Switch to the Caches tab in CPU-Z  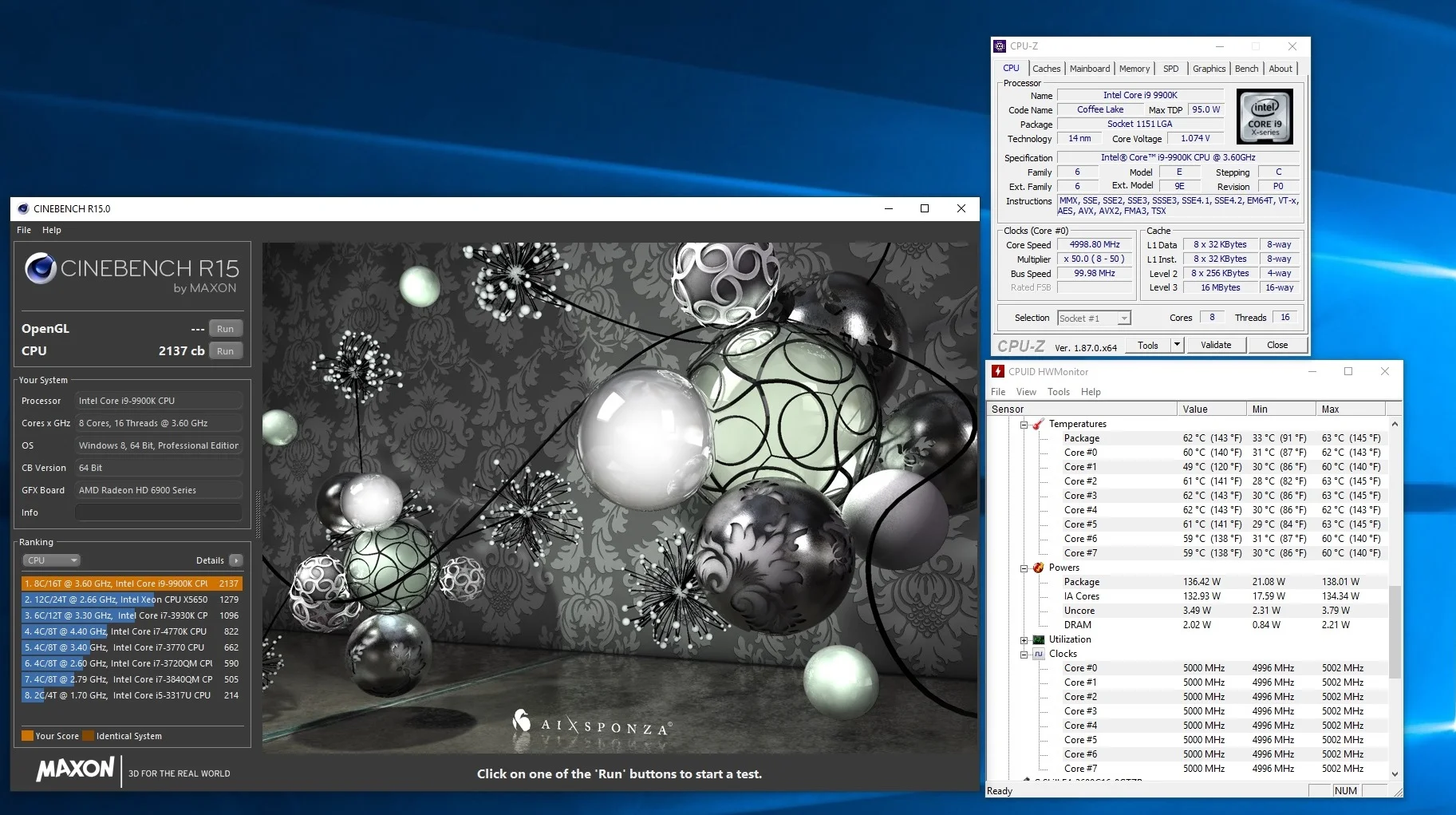[x=1047, y=69]
